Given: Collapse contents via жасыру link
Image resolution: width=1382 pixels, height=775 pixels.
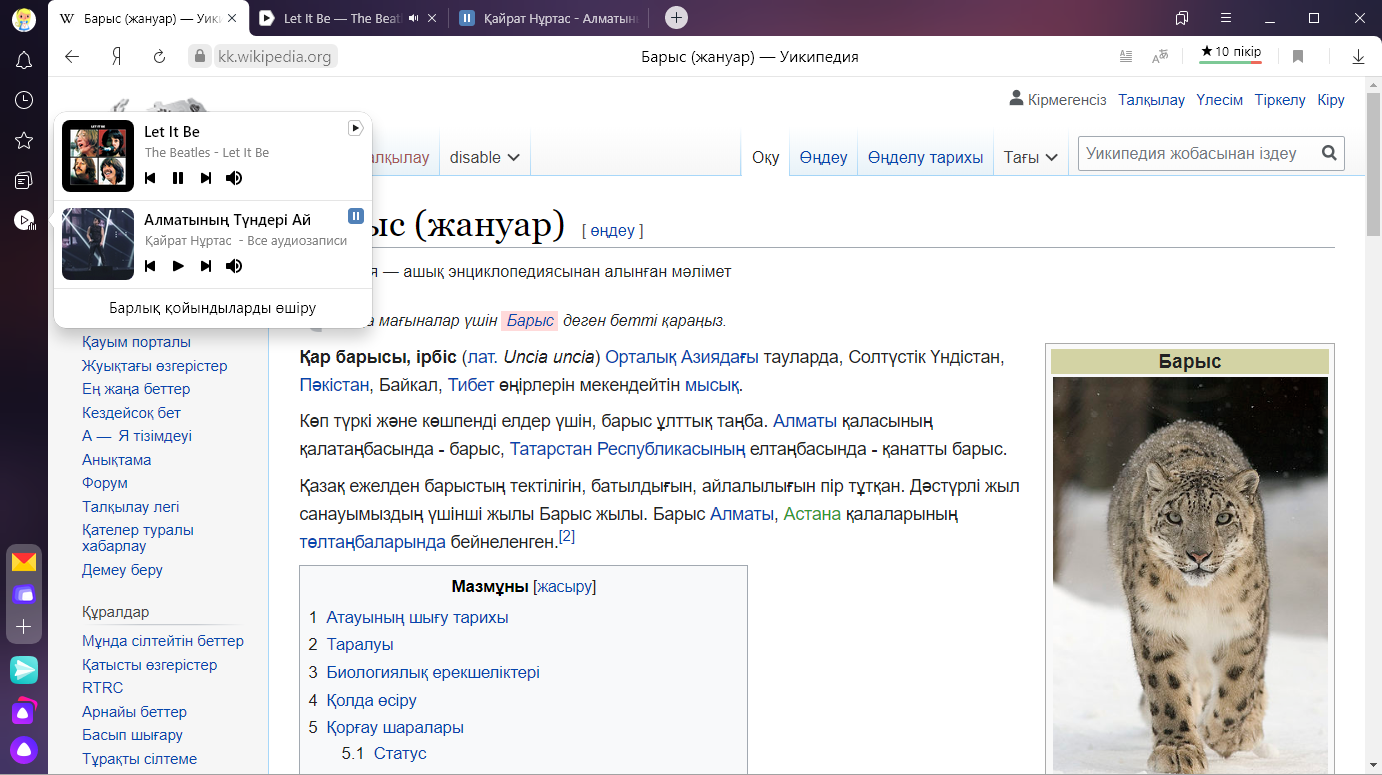Looking at the screenshot, I should click(x=565, y=587).
